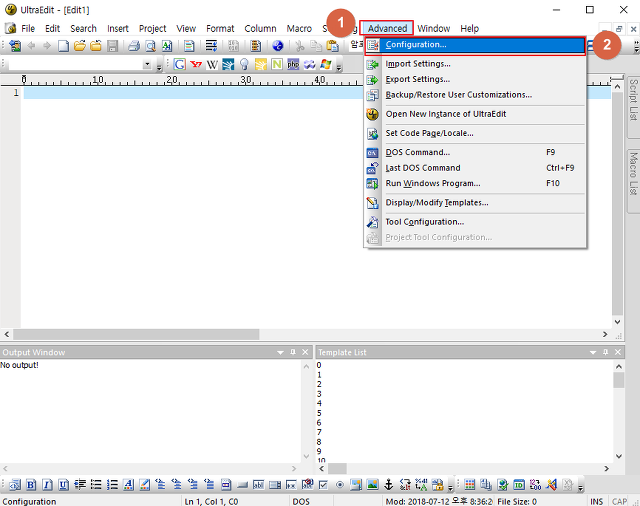Click the HTML text input field icon
The image size is (640, 506).
coord(258,485)
